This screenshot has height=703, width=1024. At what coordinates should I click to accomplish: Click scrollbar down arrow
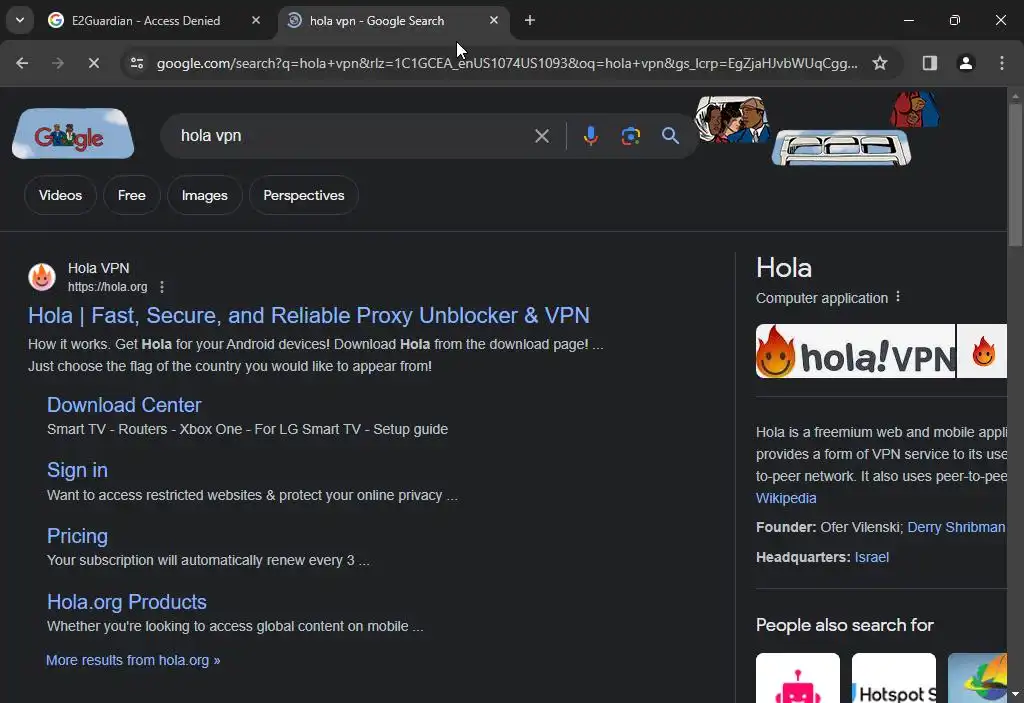(x=1015, y=694)
